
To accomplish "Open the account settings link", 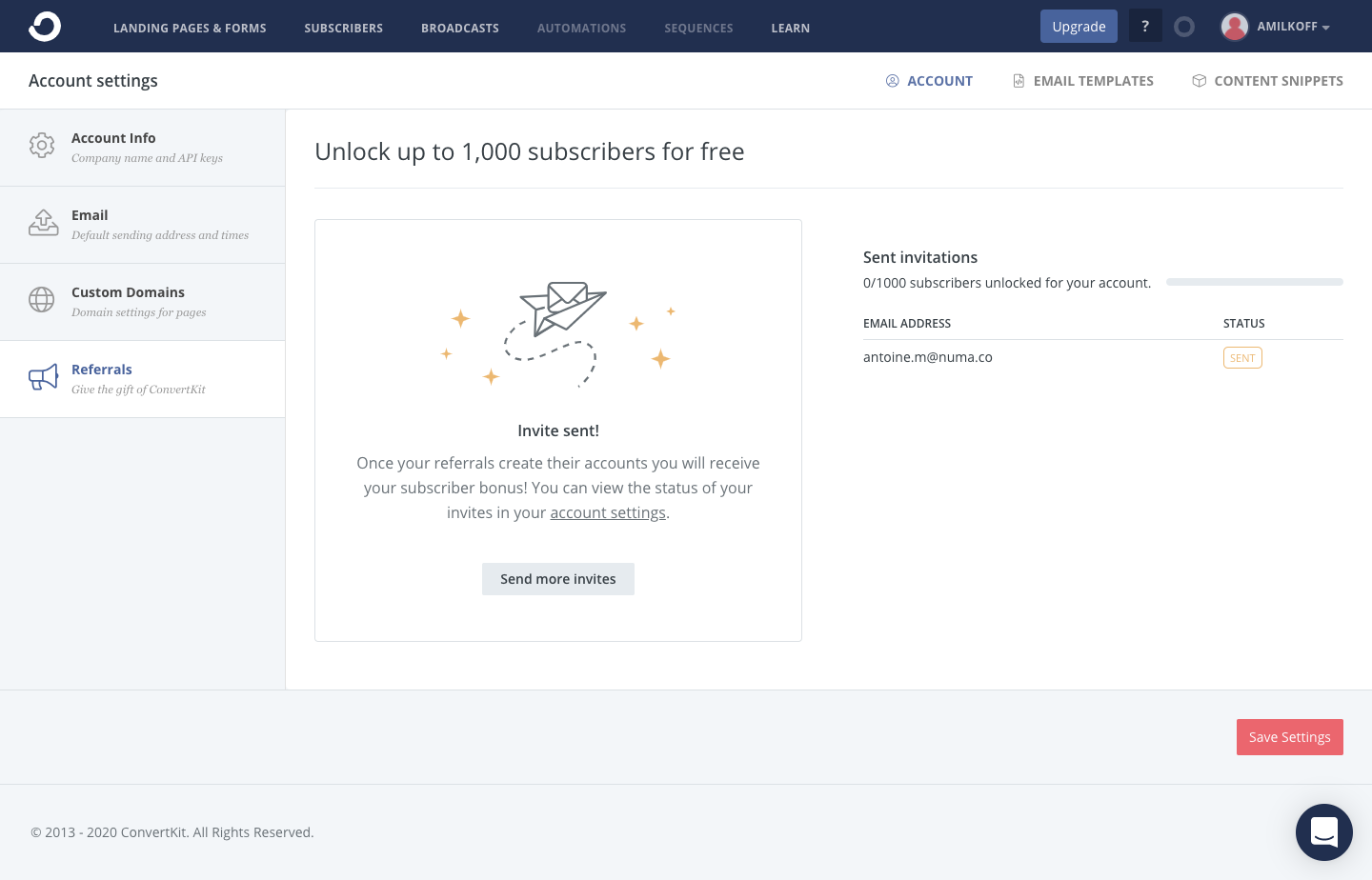I will 607,512.
